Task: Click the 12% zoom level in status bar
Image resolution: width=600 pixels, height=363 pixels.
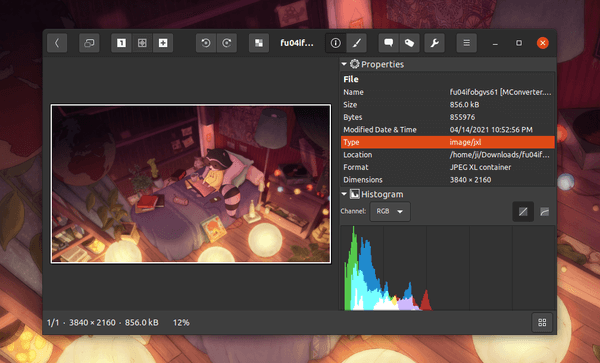Action: click(x=181, y=323)
